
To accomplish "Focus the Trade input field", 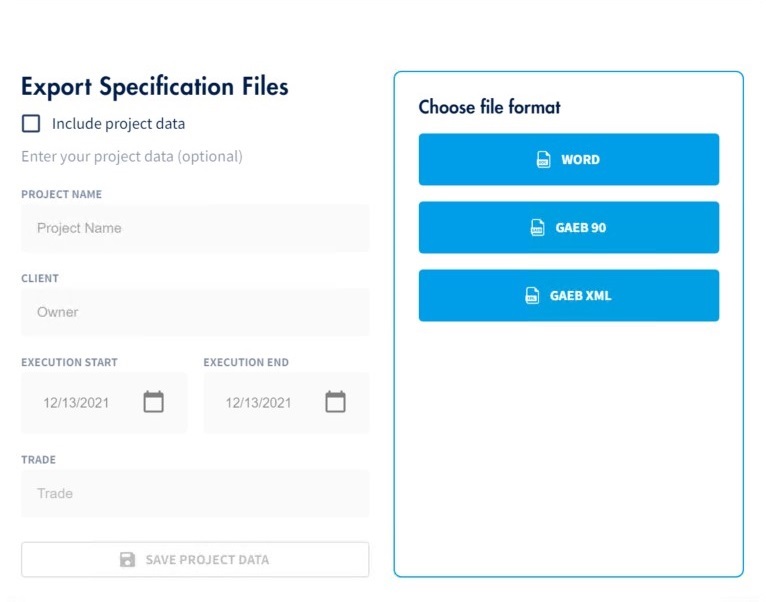I will tap(195, 493).
